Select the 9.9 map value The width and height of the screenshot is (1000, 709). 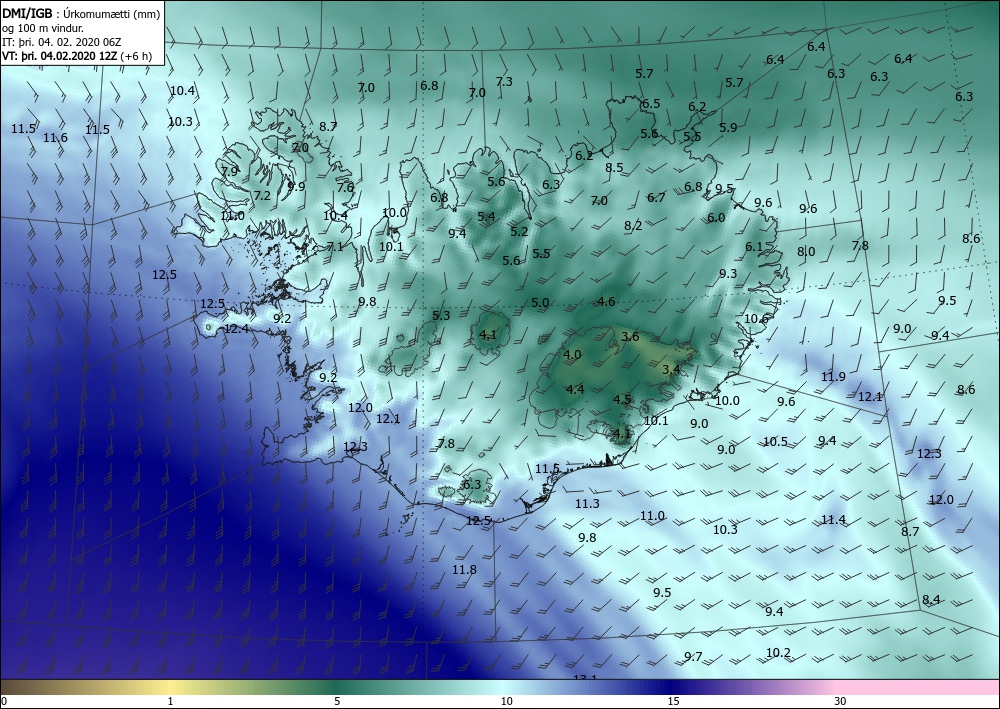(297, 186)
